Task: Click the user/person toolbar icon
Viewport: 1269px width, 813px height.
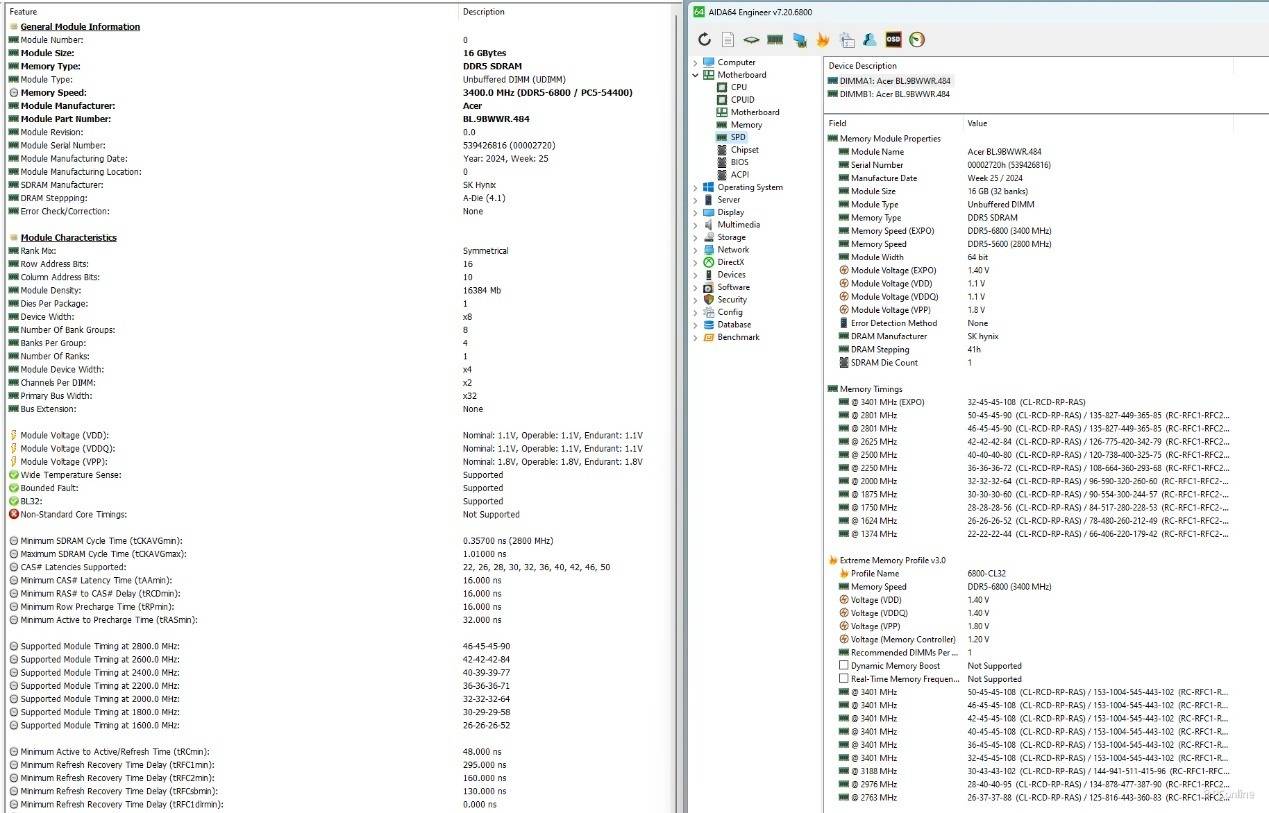Action: [x=870, y=40]
